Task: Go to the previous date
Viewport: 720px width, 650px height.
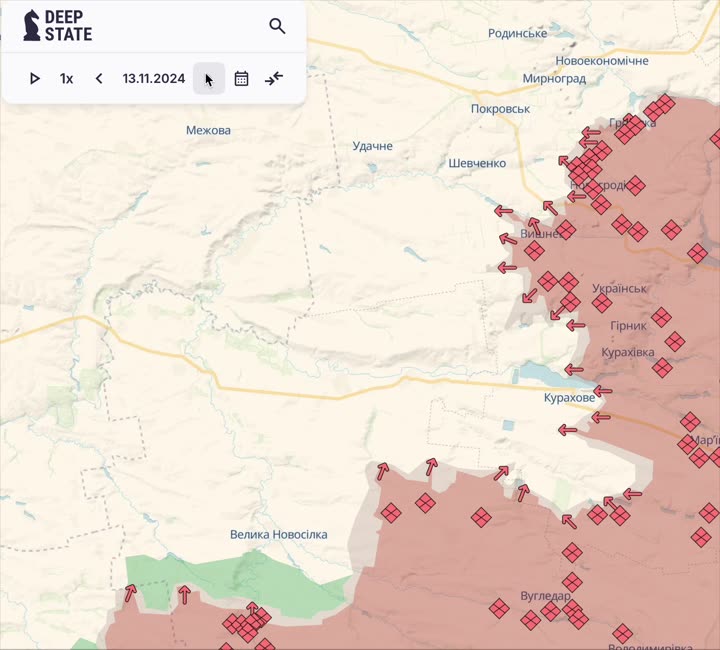Action: pyautogui.click(x=99, y=78)
